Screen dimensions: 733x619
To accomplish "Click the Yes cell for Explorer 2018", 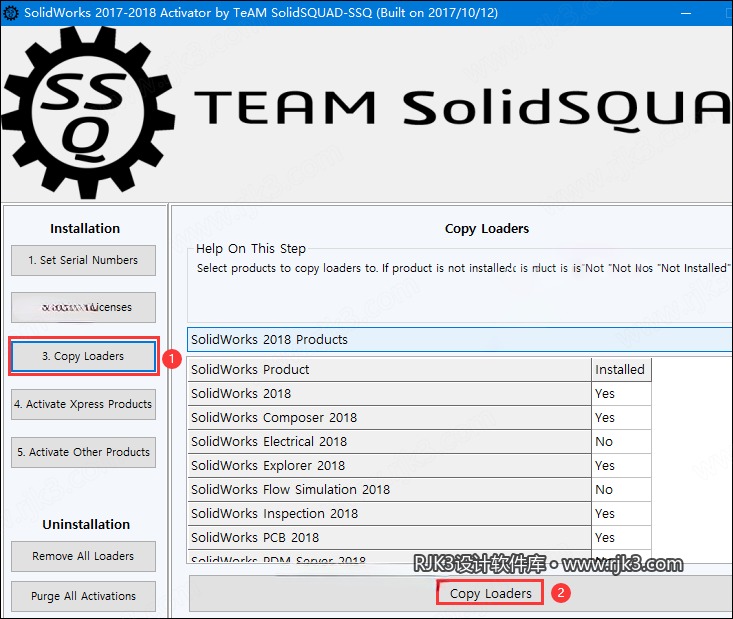I will coord(621,466).
